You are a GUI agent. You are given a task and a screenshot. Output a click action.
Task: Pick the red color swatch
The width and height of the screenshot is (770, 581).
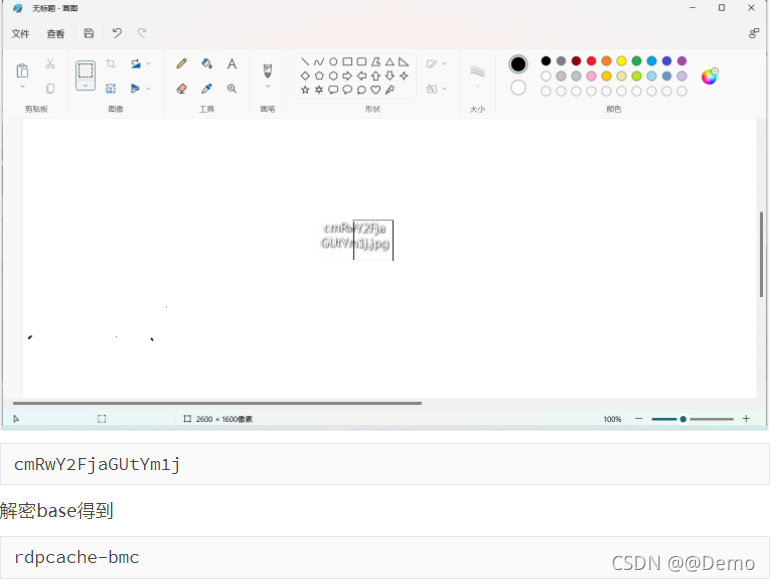[x=591, y=61]
